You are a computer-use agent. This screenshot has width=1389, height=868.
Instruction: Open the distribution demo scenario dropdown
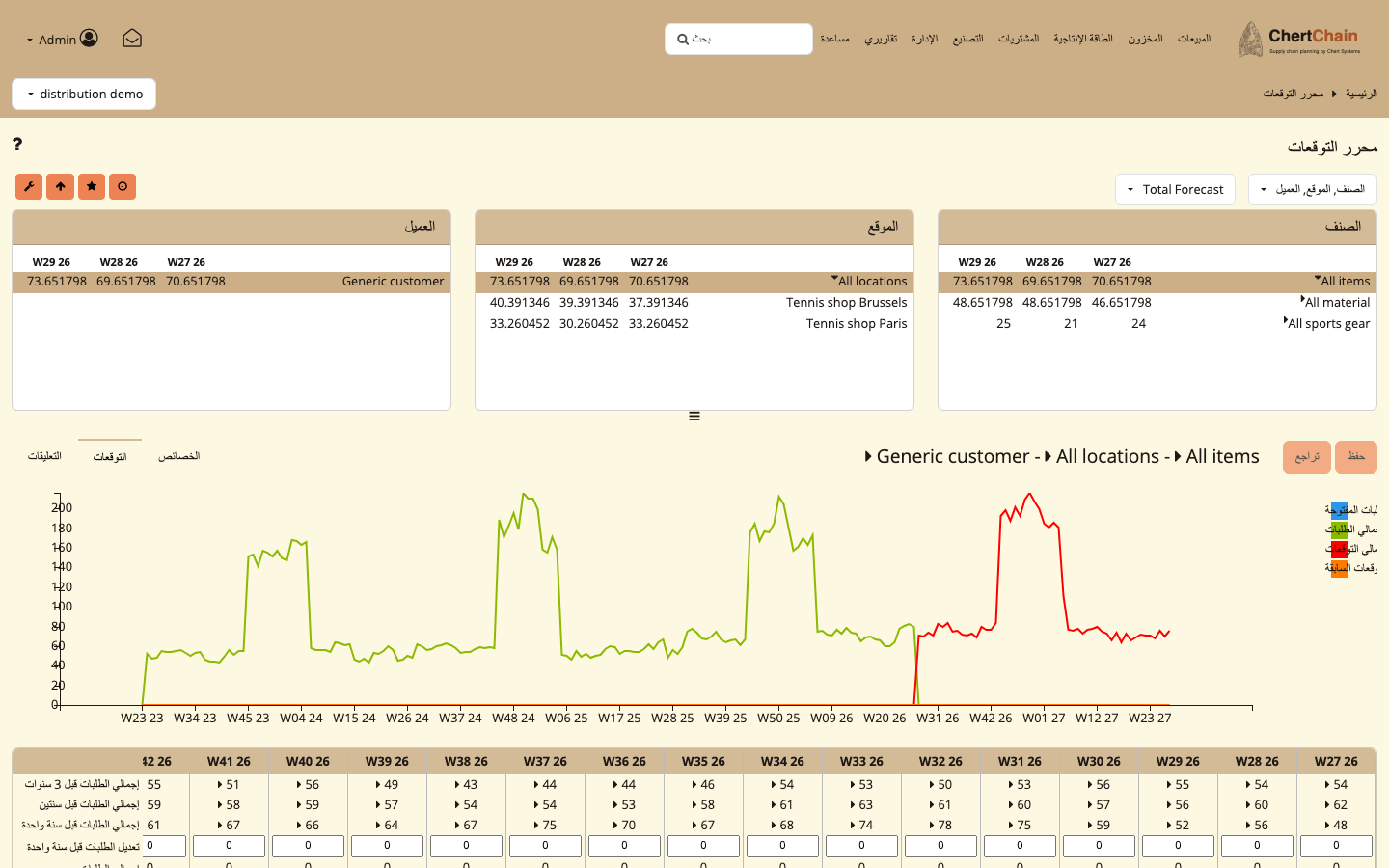tap(84, 94)
